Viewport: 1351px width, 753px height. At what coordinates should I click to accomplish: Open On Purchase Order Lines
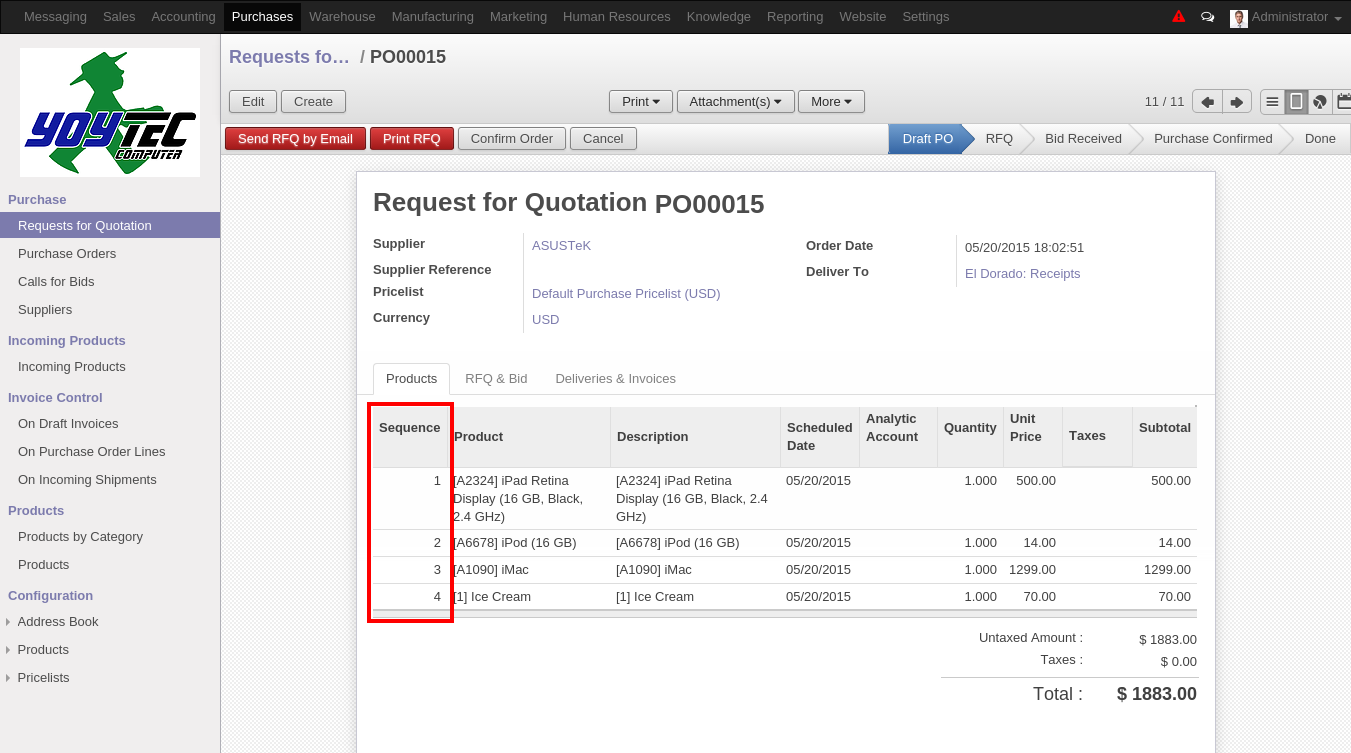click(x=92, y=452)
